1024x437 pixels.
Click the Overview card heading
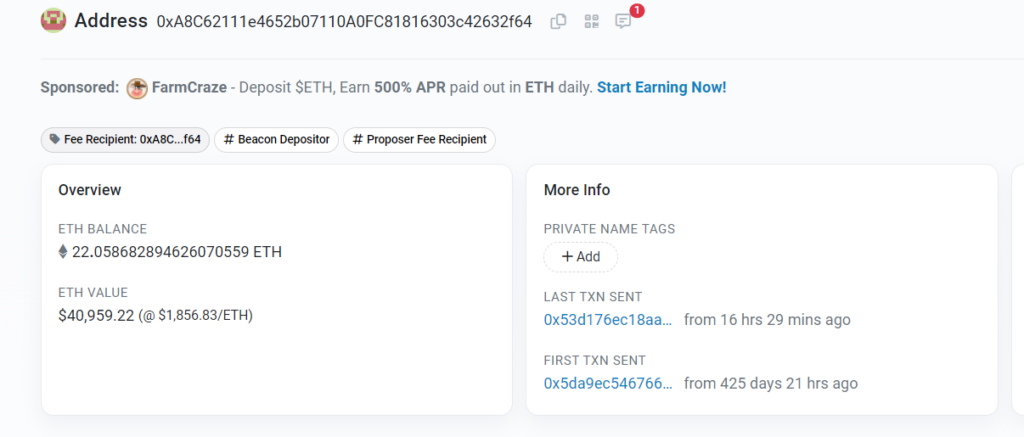[89, 190]
